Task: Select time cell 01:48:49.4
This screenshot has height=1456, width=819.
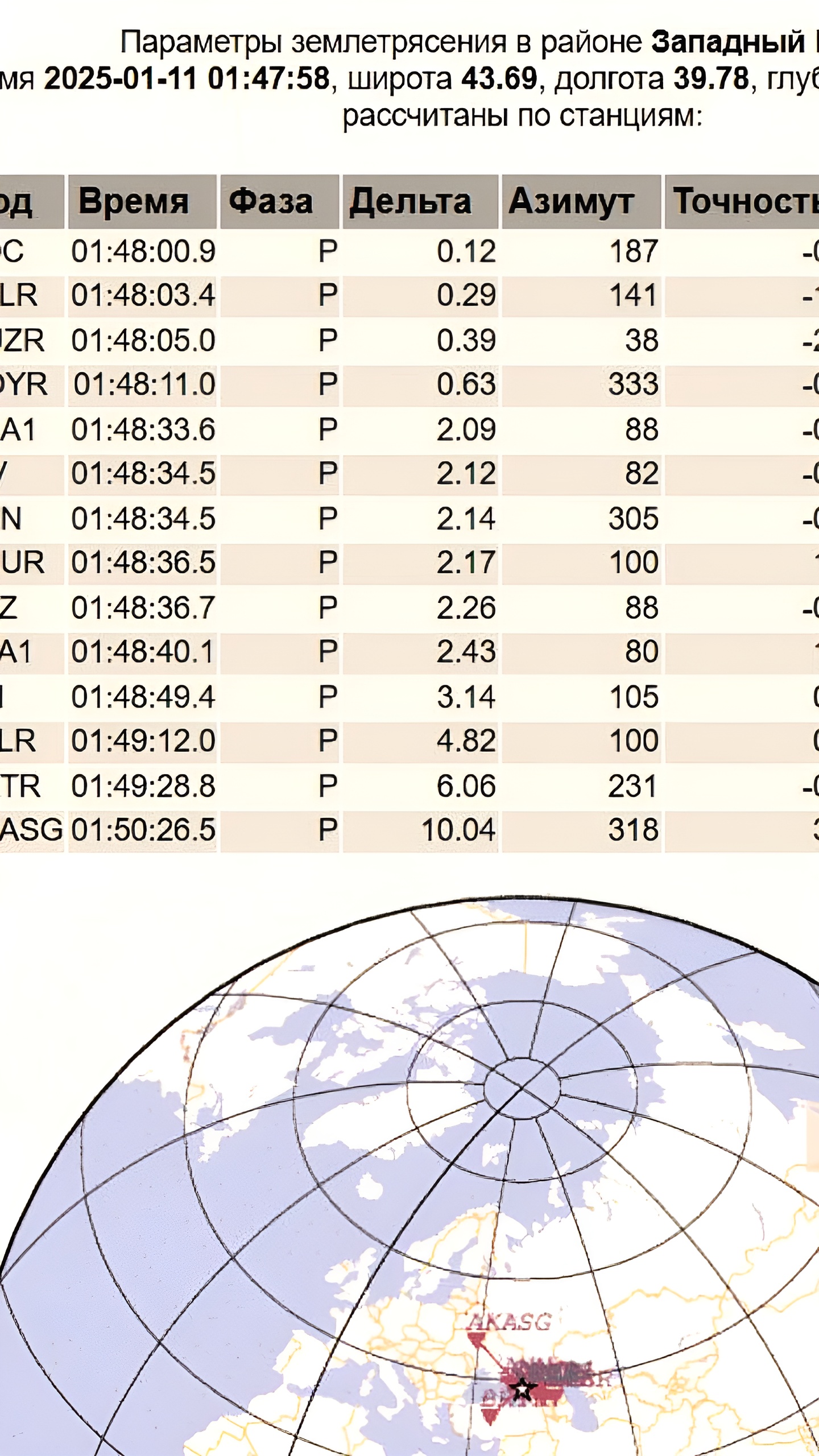Action: click(x=143, y=697)
